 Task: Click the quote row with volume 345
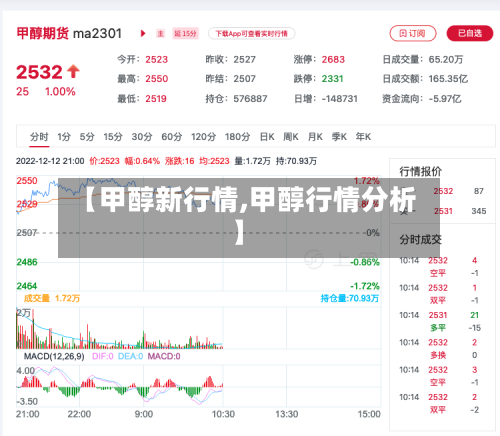(443, 211)
